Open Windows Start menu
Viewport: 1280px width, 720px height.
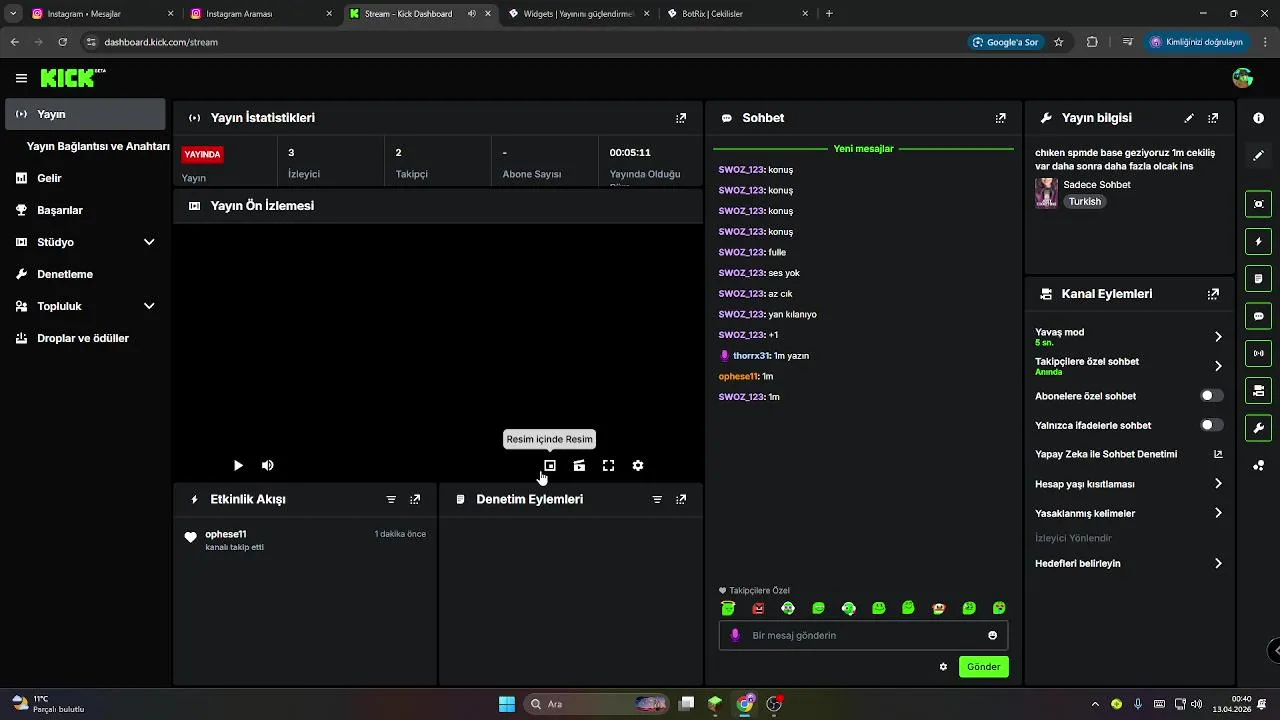507,704
